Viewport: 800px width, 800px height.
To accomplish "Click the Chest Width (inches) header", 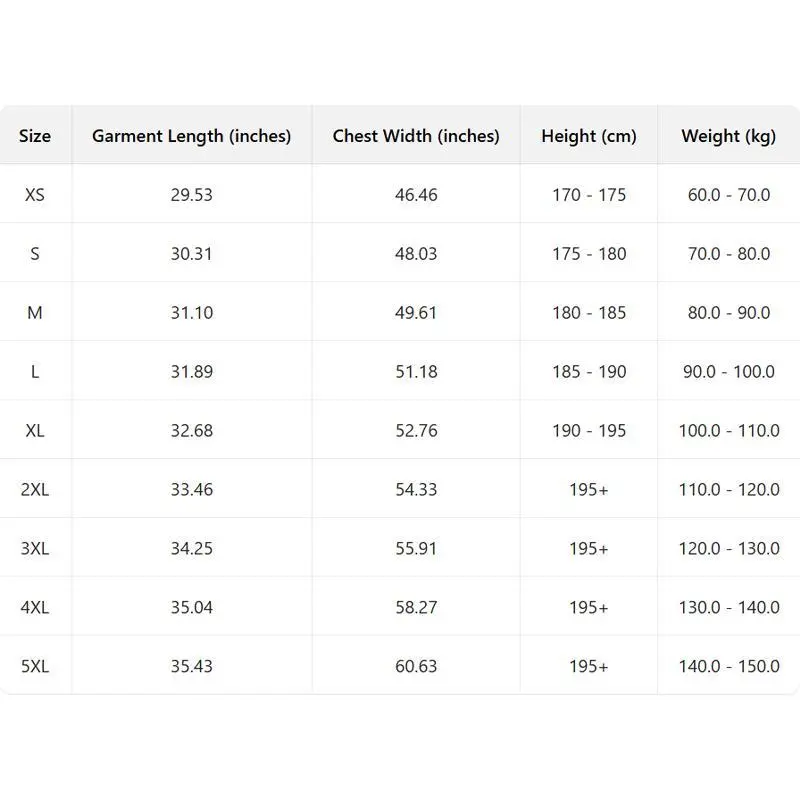I will pos(416,136).
